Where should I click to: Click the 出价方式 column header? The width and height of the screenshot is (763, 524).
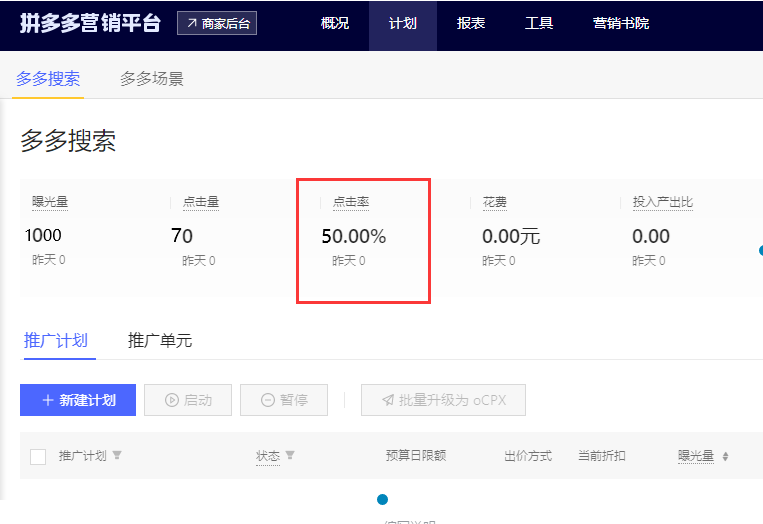(528, 455)
